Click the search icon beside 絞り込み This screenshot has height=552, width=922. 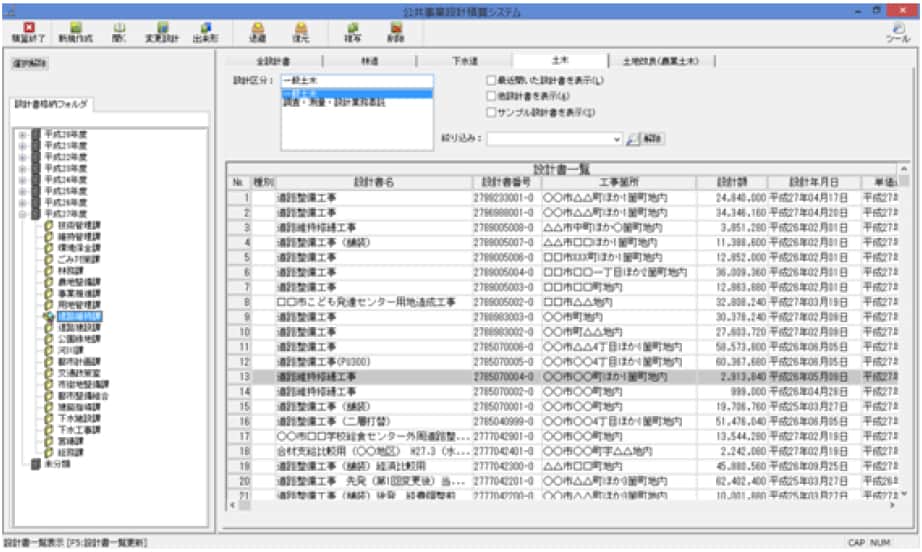(632, 139)
